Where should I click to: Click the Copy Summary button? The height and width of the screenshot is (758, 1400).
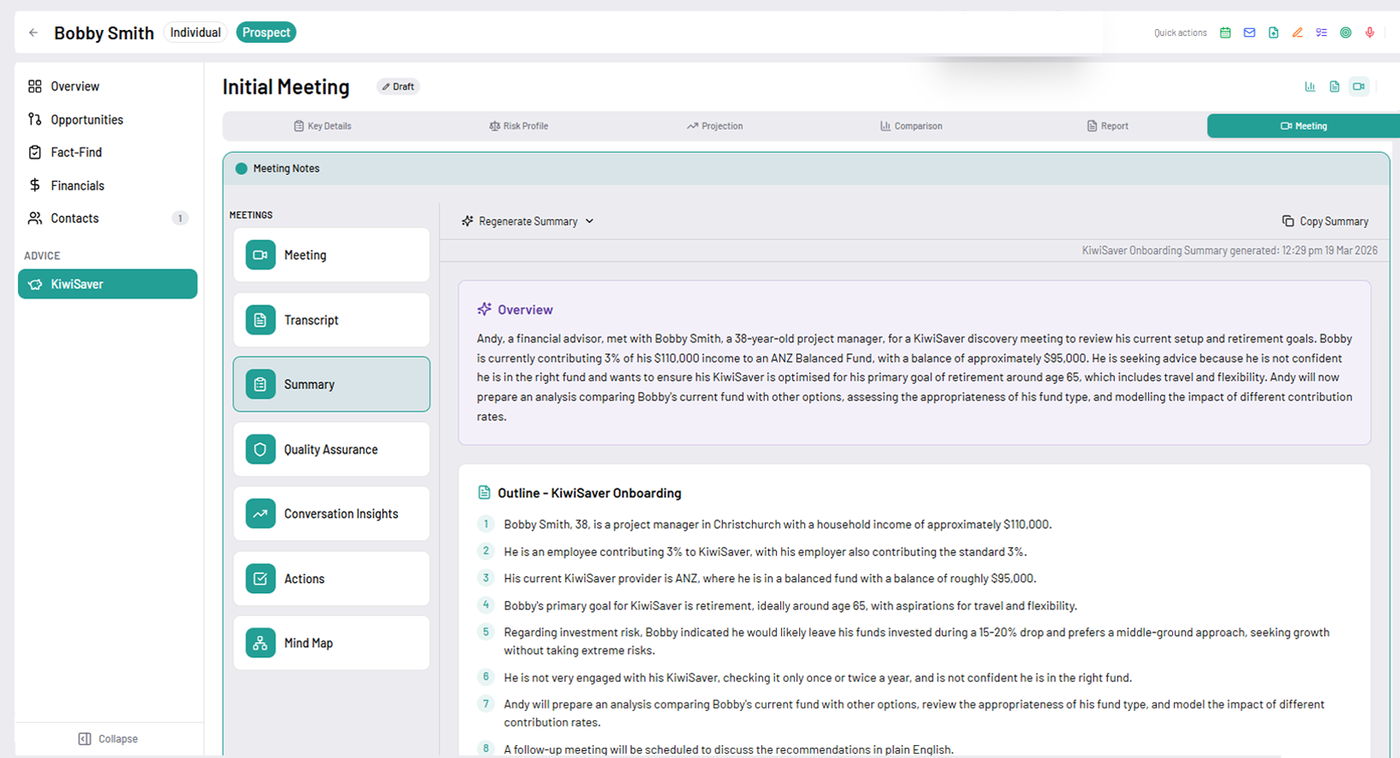(x=1325, y=221)
